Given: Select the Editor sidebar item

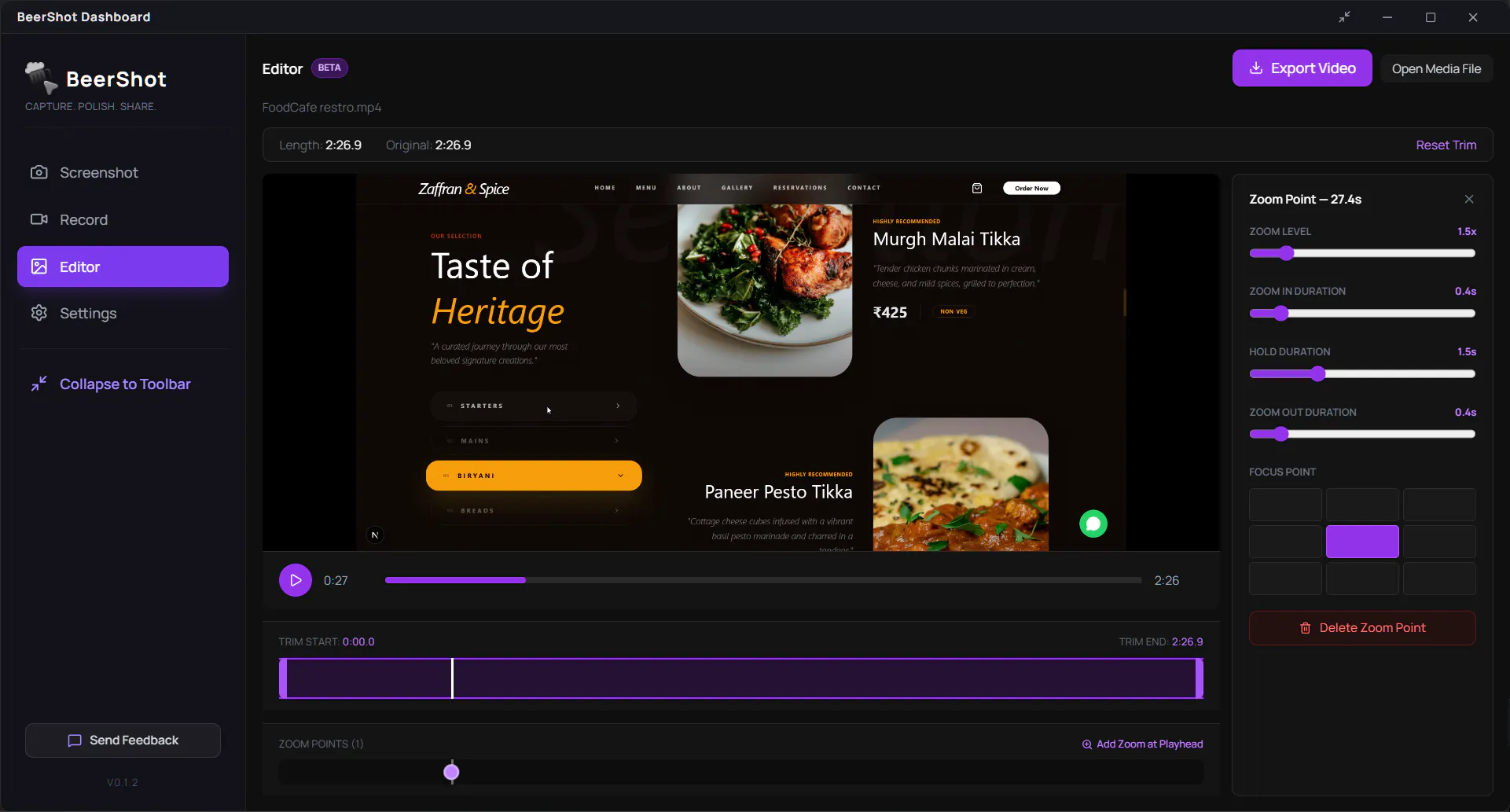Looking at the screenshot, I should 123,266.
